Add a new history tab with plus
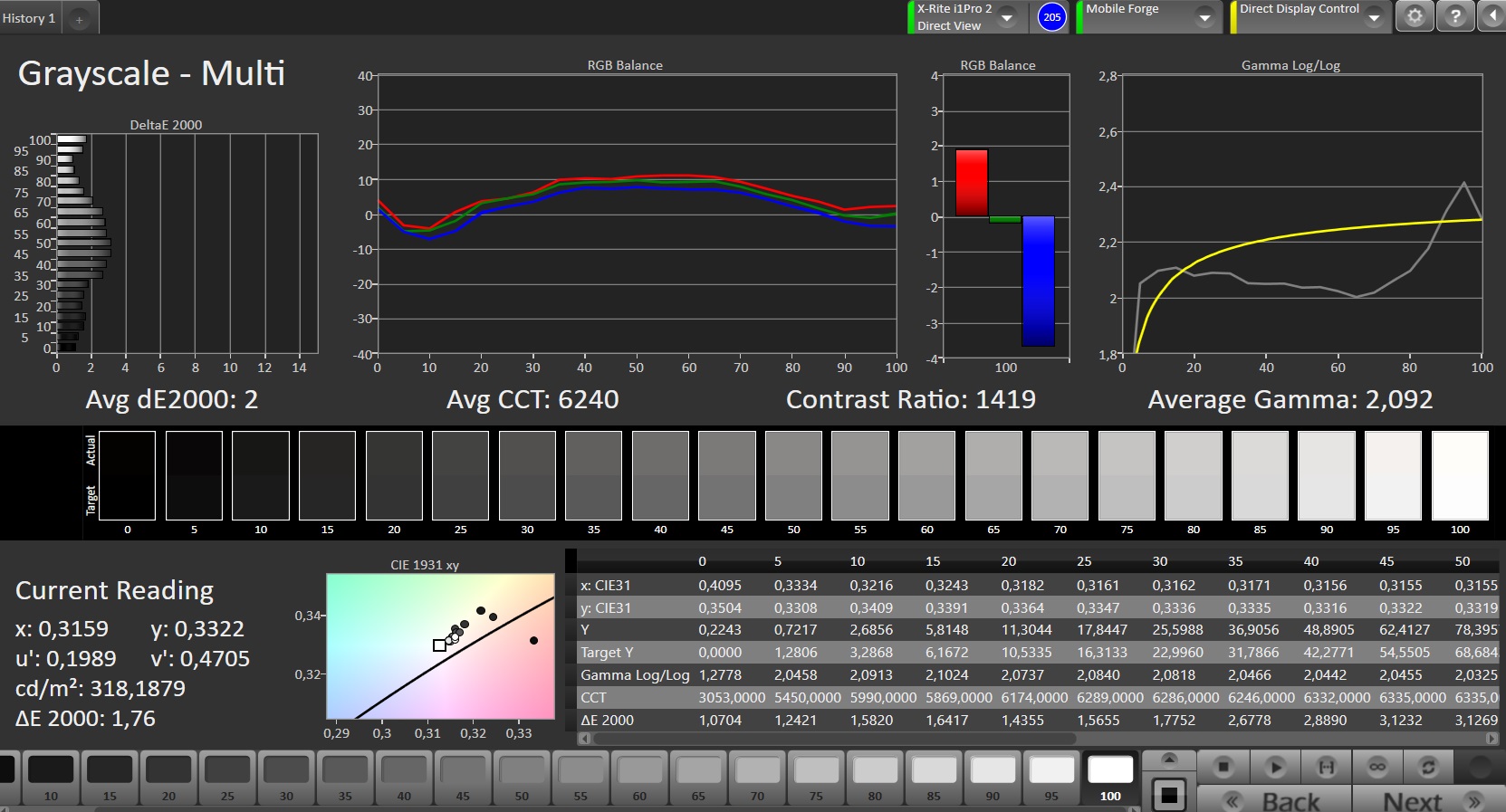Image resolution: width=1506 pixels, height=812 pixels. [x=79, y=18]
